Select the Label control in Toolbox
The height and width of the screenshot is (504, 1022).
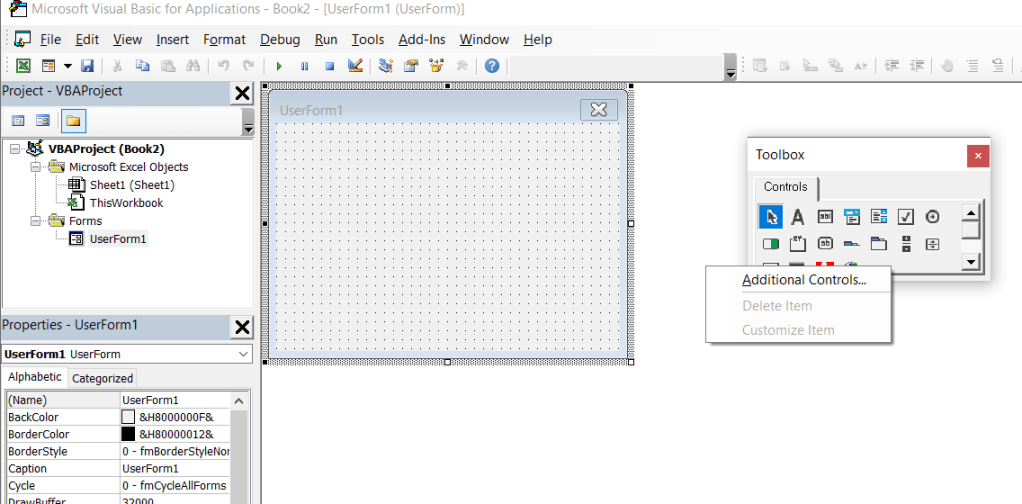(797, 216)
